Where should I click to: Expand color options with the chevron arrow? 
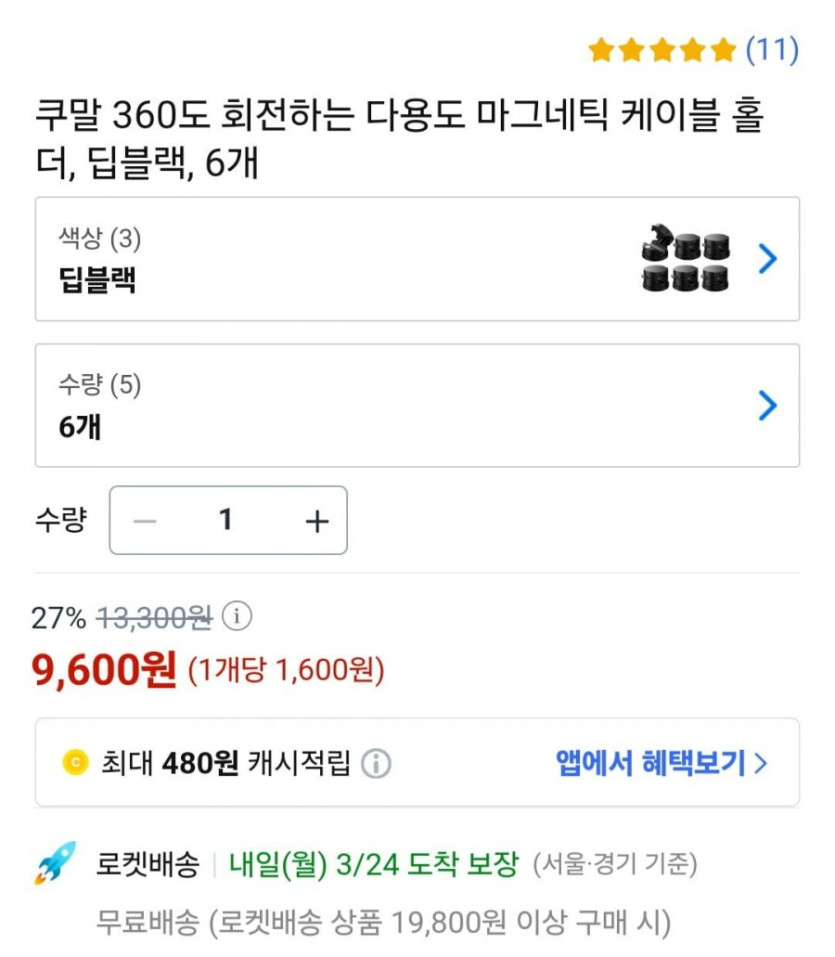[x=767, y=259]
